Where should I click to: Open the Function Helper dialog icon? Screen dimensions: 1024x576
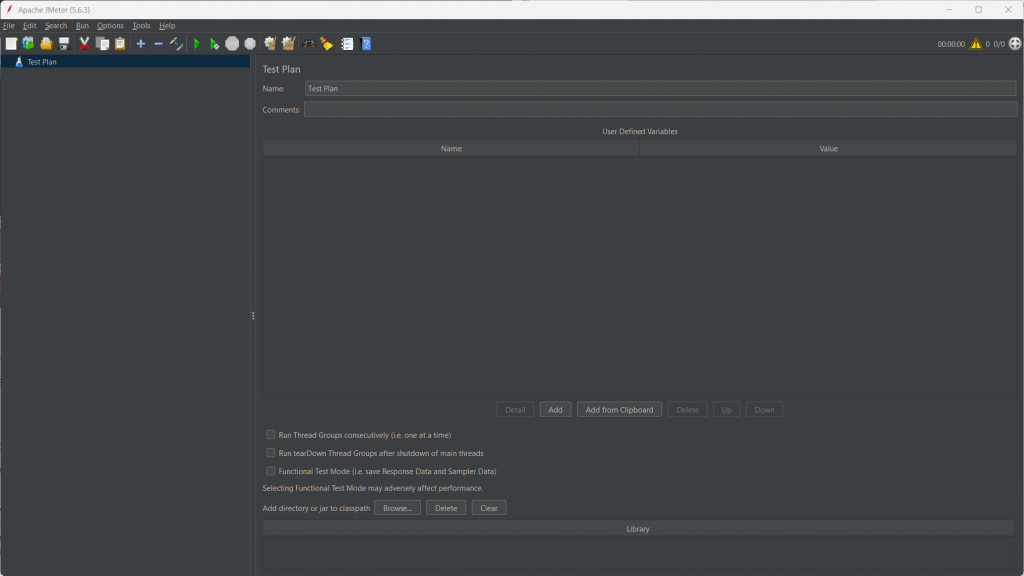347,44
